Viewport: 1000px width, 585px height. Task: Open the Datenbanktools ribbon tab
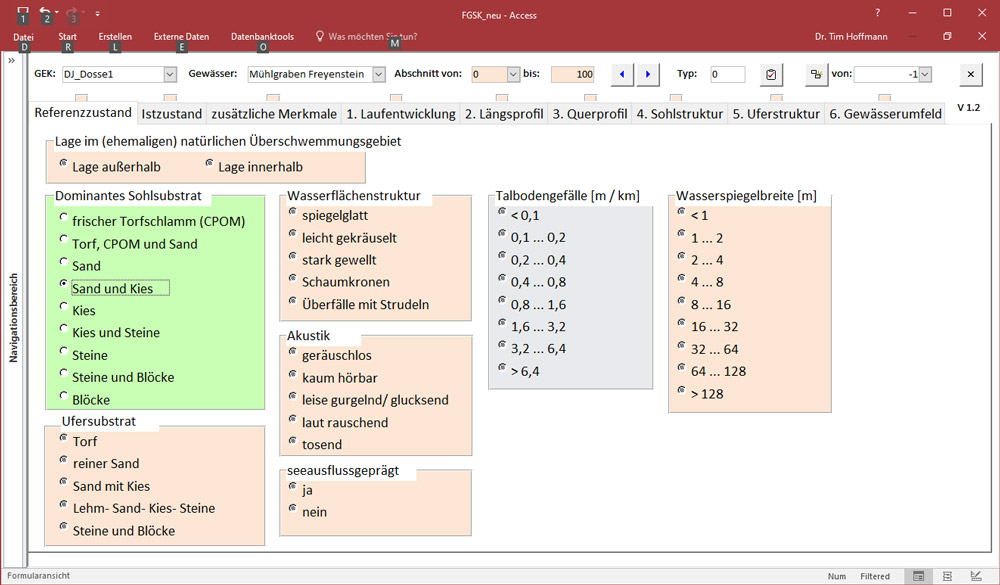tap(262, 36)
